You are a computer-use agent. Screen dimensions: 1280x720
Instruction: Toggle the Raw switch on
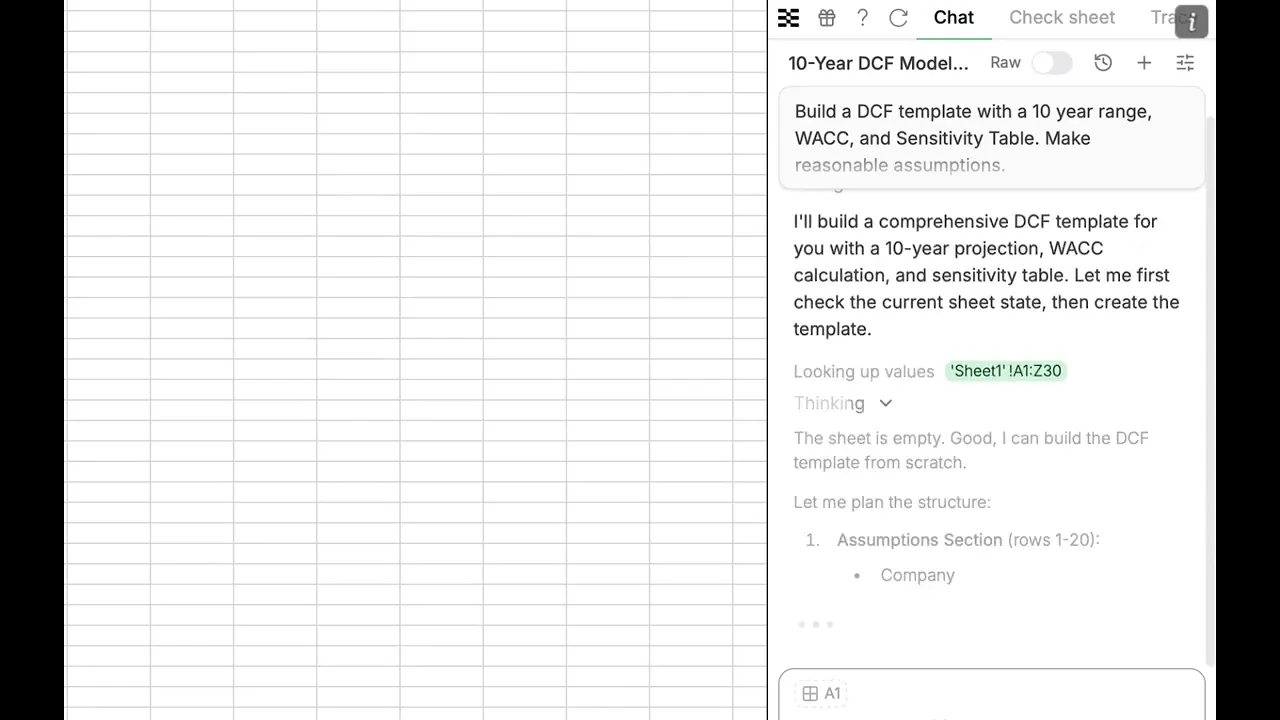coord(1051,63)
